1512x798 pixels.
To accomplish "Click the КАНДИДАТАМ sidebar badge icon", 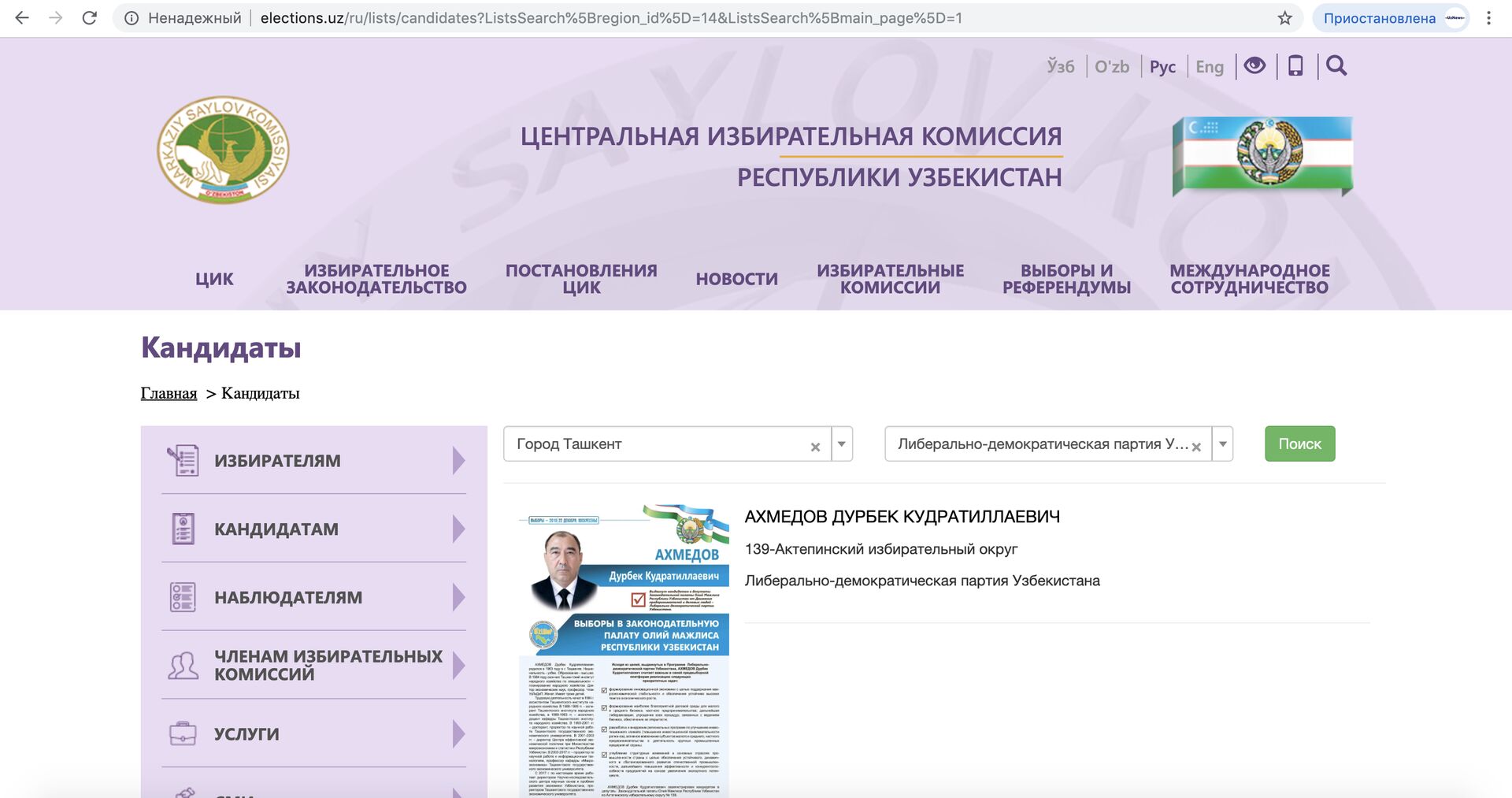I will (x=183, y=529).
